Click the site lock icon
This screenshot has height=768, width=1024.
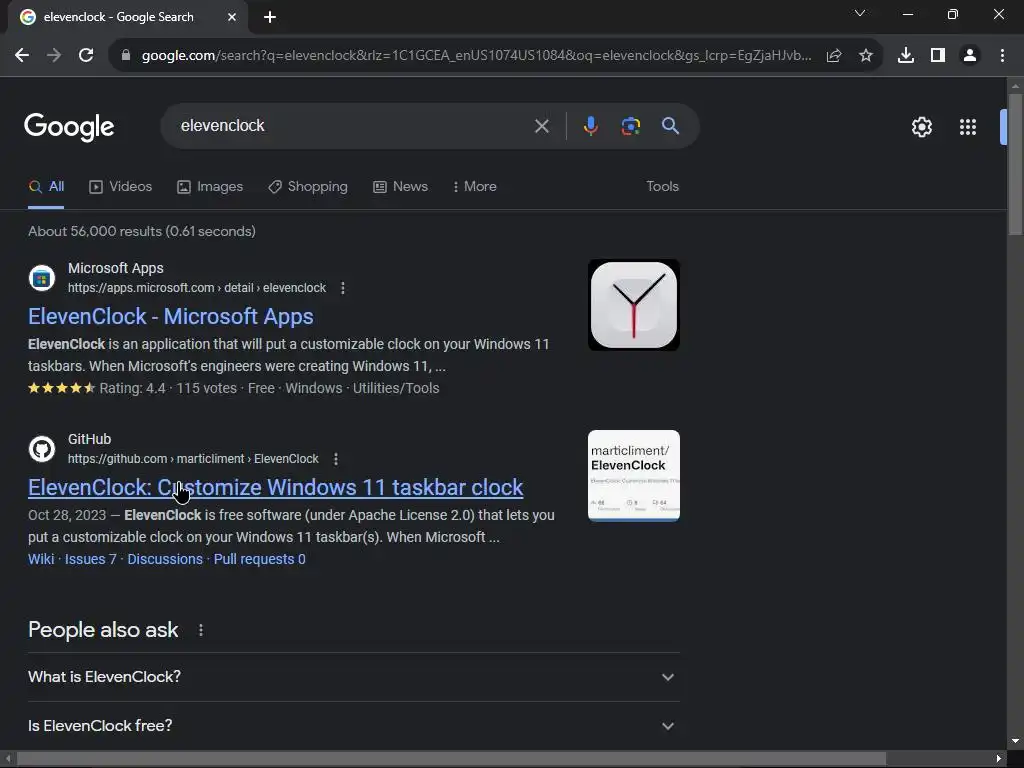pos(126,56)
